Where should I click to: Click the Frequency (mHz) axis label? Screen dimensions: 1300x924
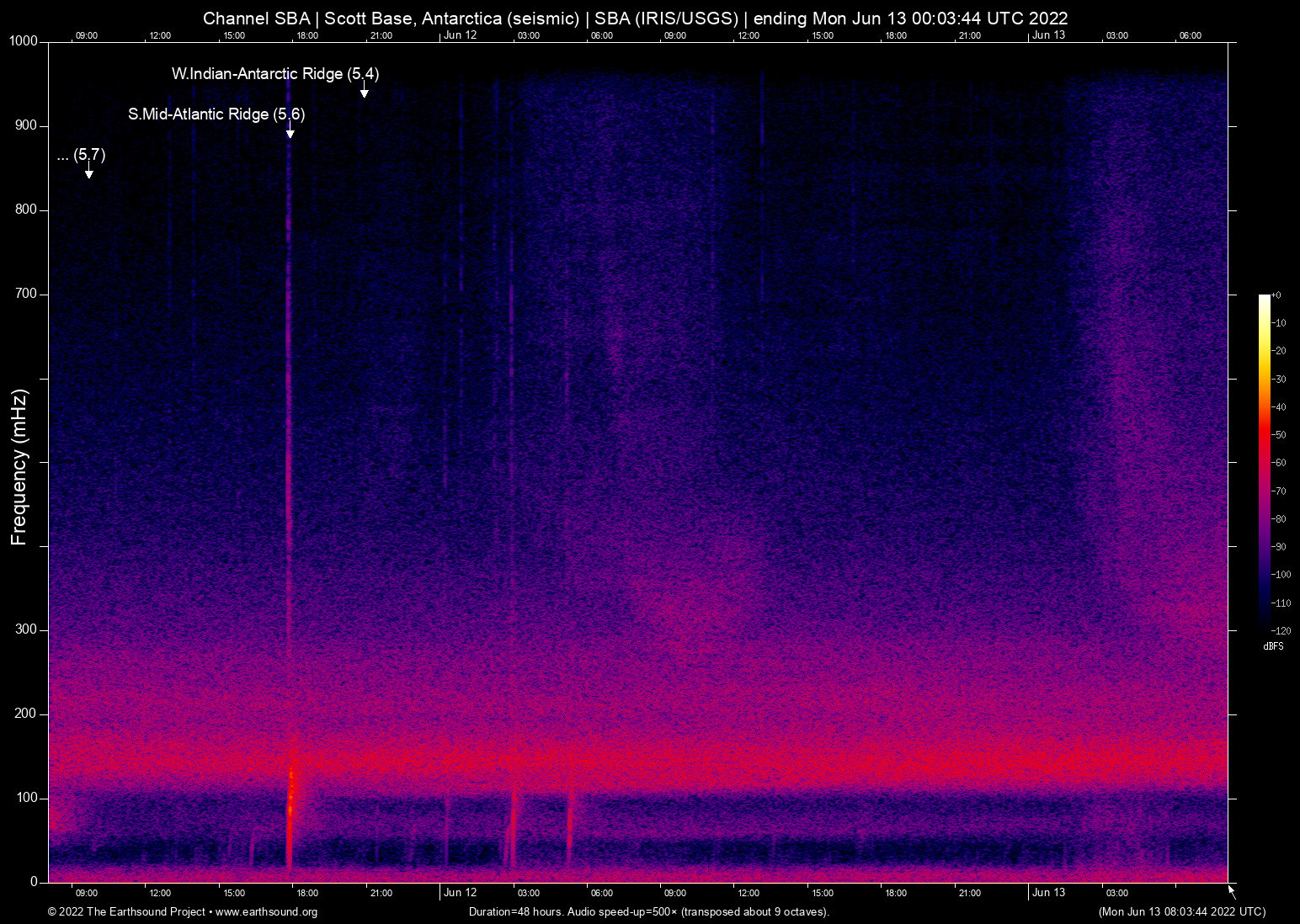(x=19, y=467)
